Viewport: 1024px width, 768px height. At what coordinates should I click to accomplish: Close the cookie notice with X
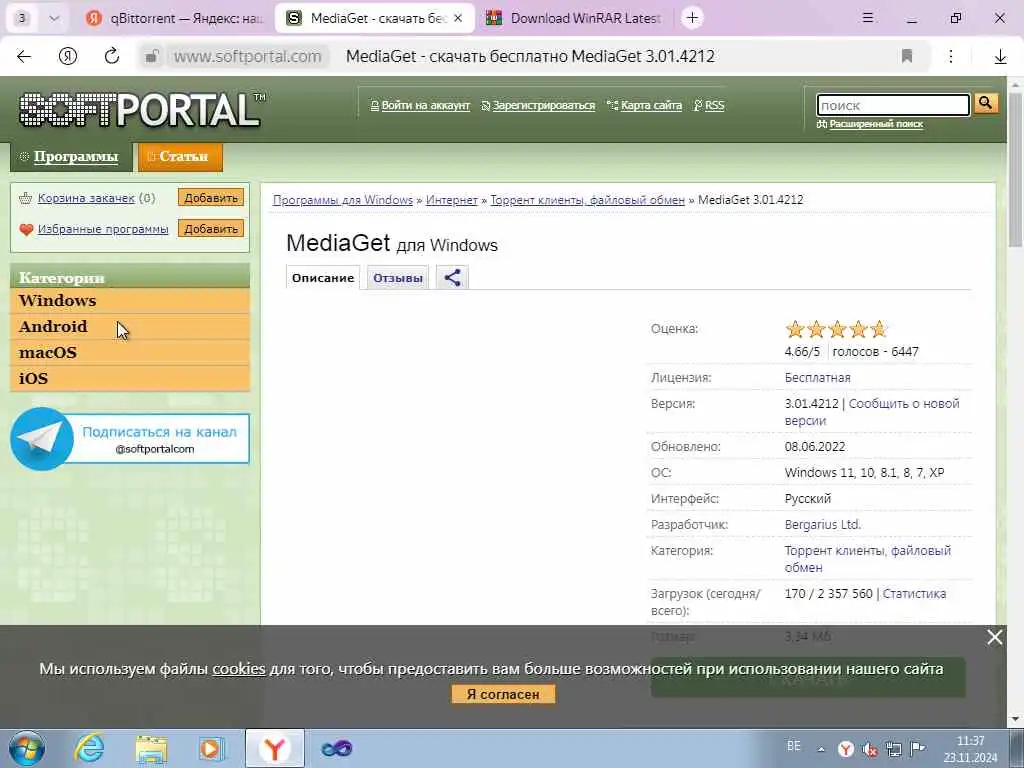pos(994,637)
